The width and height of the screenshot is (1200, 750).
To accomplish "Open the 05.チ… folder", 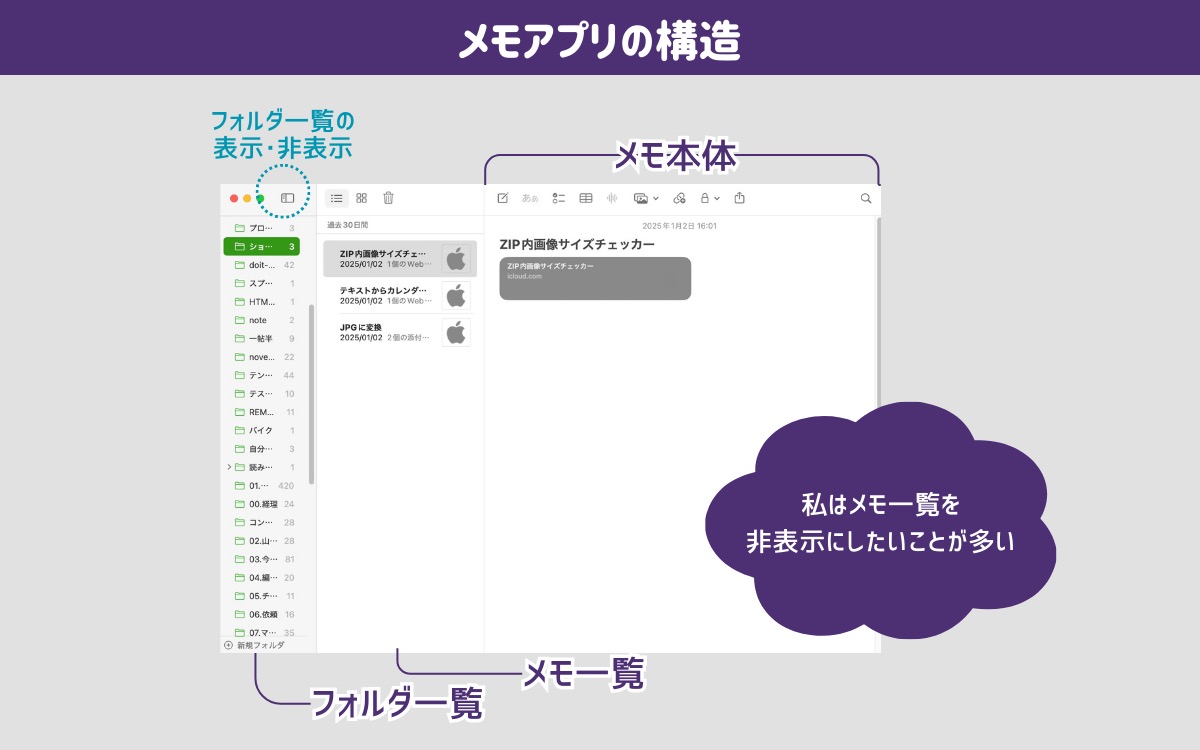I will (x=262, y=595).
